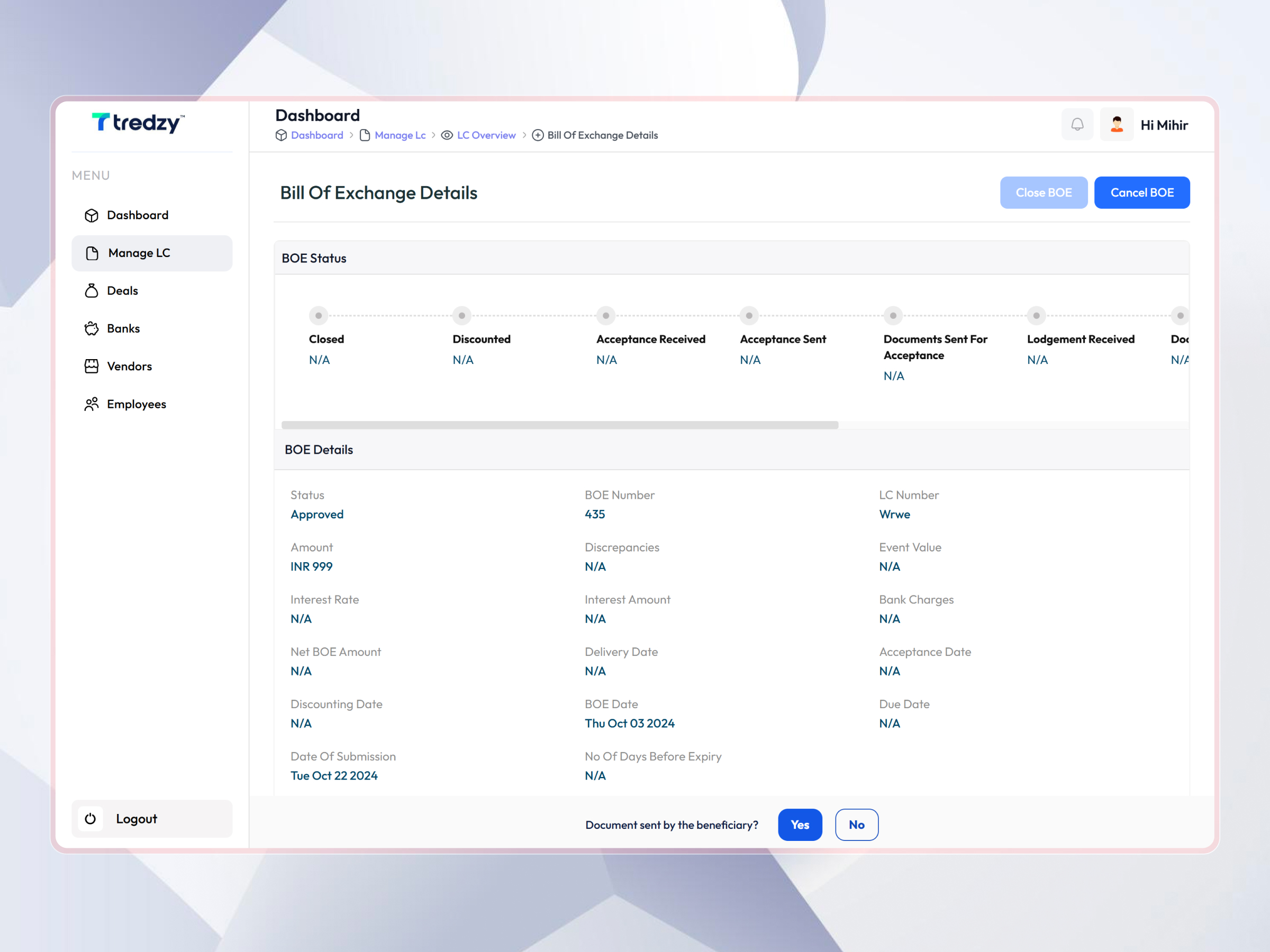Click the LC Overview eye breadcrumb icon
The height and width of the screenshot is (952, 1270).
(x=447, y=135)
